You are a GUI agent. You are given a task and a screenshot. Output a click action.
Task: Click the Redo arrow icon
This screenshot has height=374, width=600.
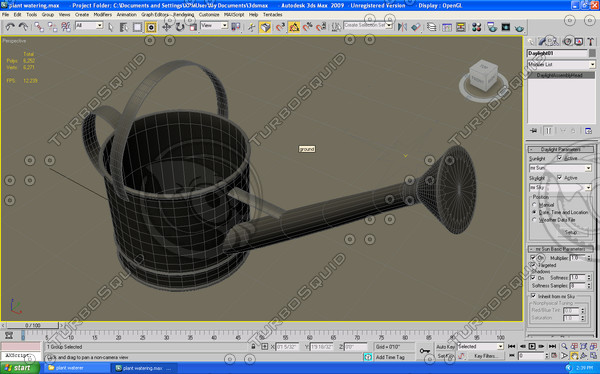pyautogui.click(x=23, y=26)
